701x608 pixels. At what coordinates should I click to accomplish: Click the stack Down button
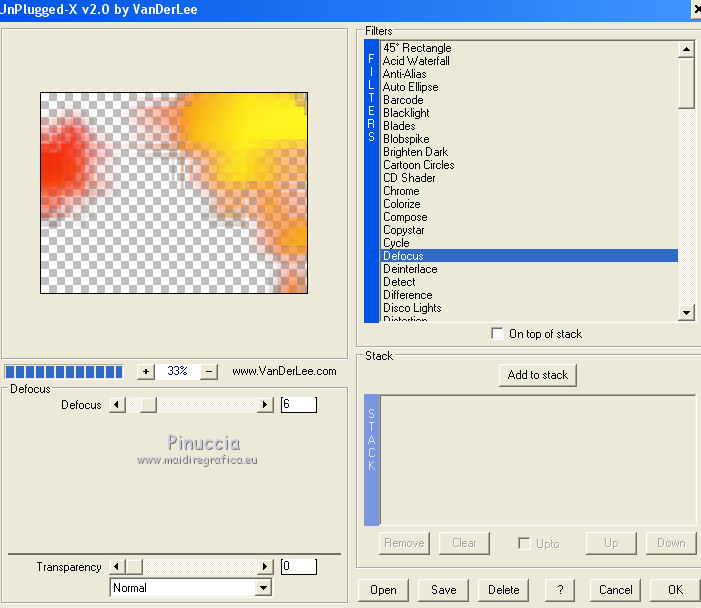coord(671,543)
